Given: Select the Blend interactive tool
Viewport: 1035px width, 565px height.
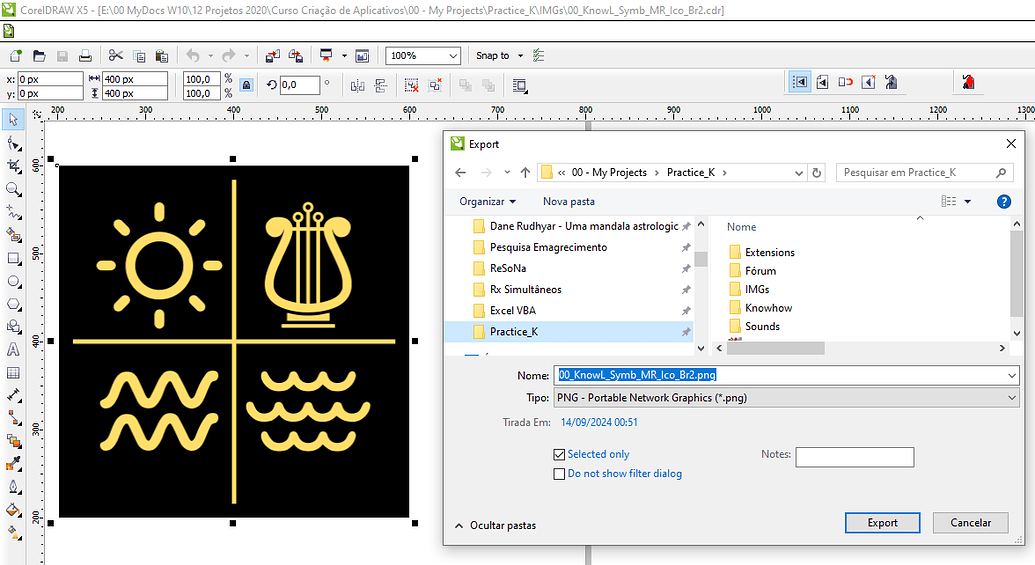Looking at the screenshot, I should coord(13,441).
